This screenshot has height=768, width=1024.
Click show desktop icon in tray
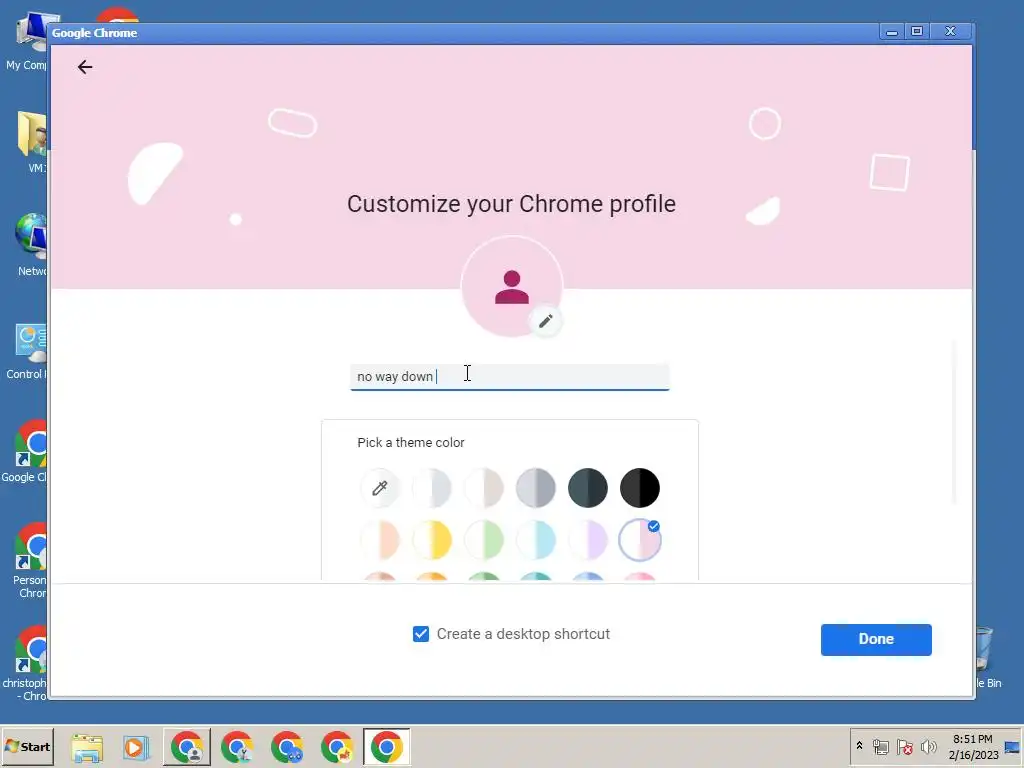[1014, 746]
